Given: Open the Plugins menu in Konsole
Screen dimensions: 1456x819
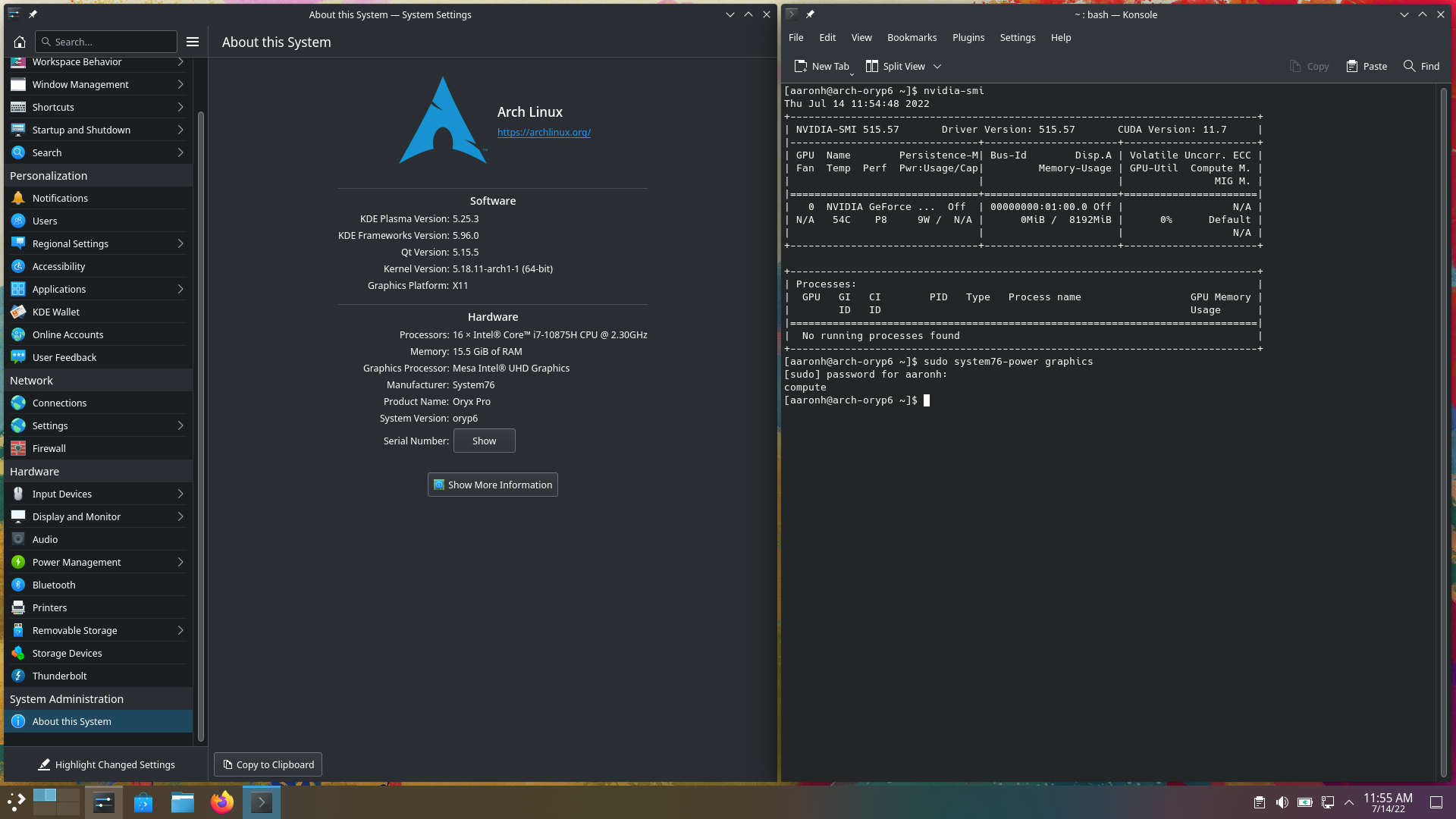Looking at the screenshot, I should (968, 37).
